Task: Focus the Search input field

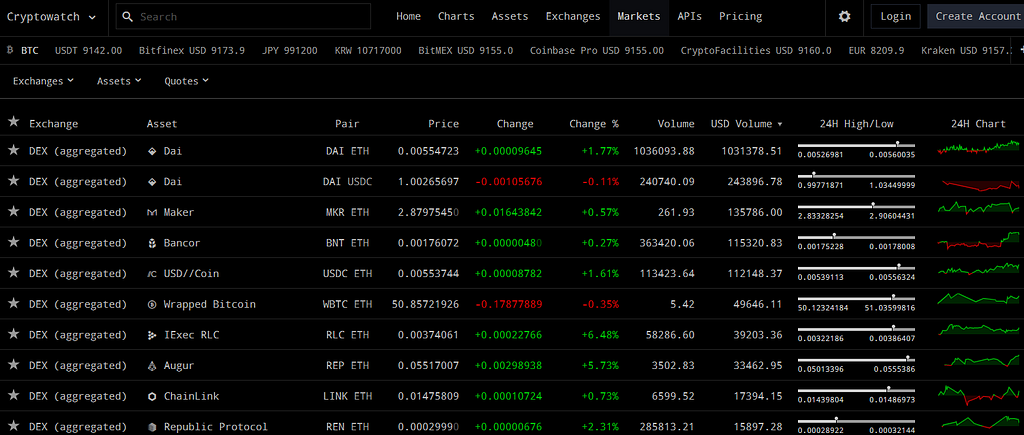Action: coord(243,16)
